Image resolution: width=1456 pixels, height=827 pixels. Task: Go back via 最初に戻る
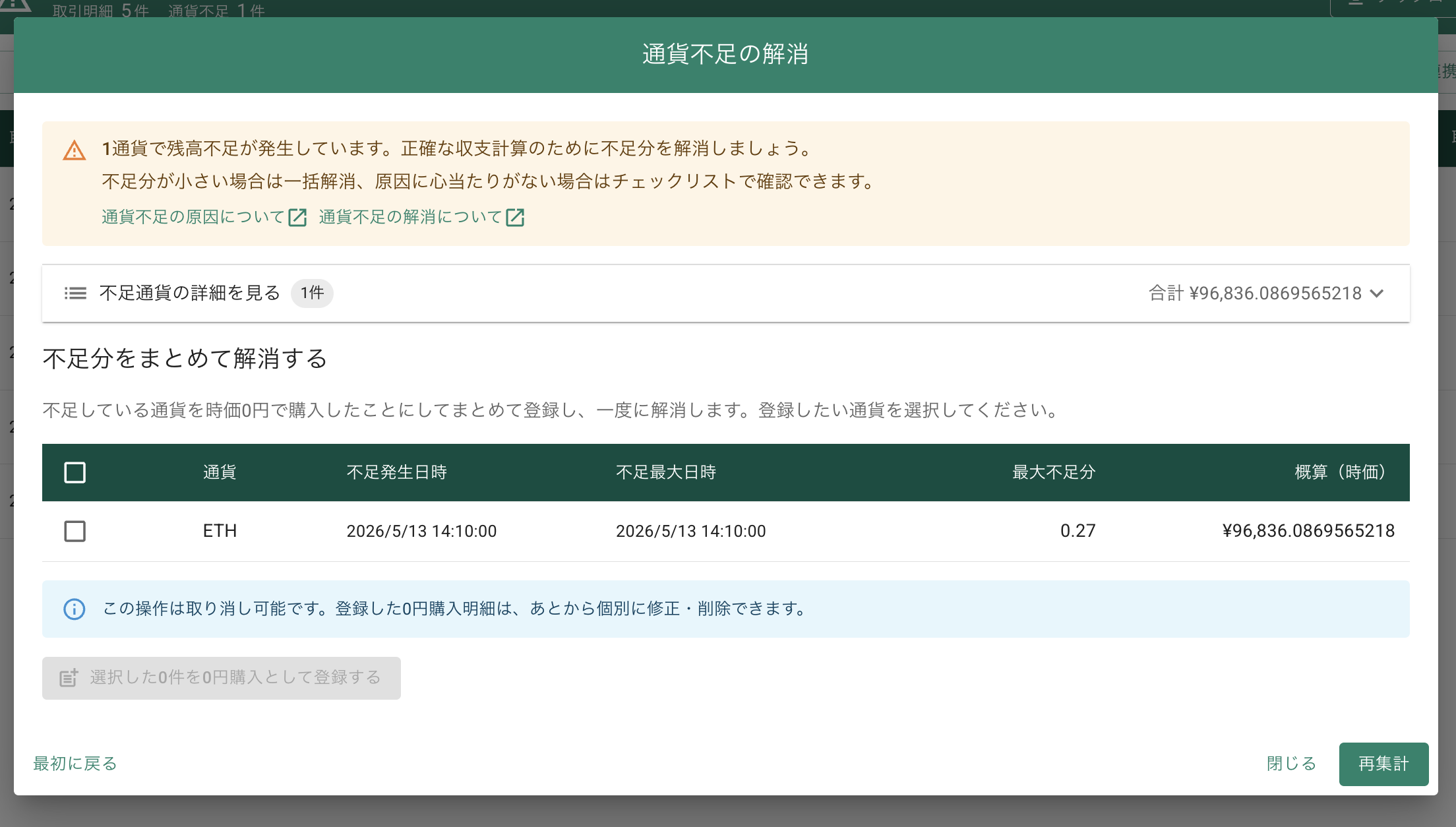[75, 764]
